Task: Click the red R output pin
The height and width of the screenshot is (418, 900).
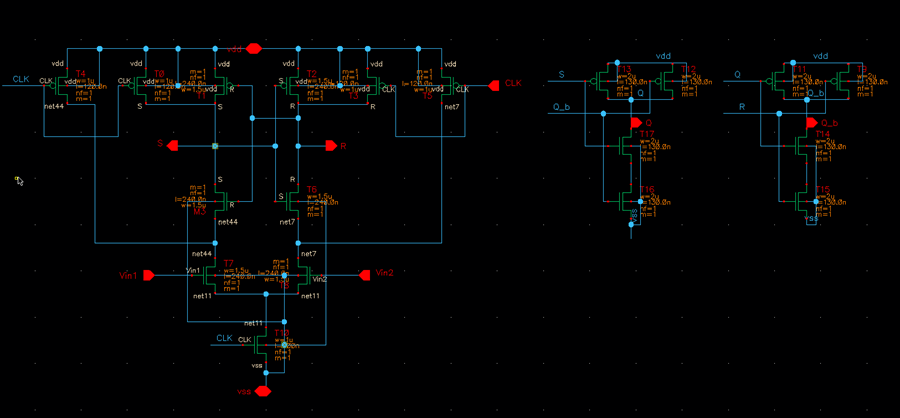Action: 331,145
